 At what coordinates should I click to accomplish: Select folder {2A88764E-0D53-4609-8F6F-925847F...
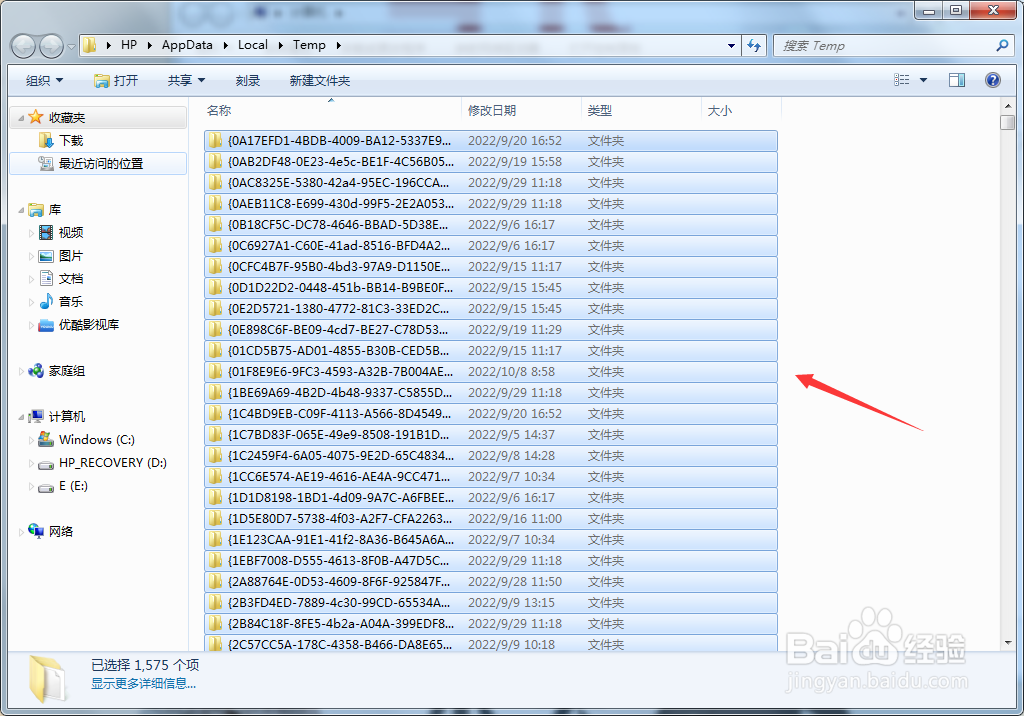[490, 581]
